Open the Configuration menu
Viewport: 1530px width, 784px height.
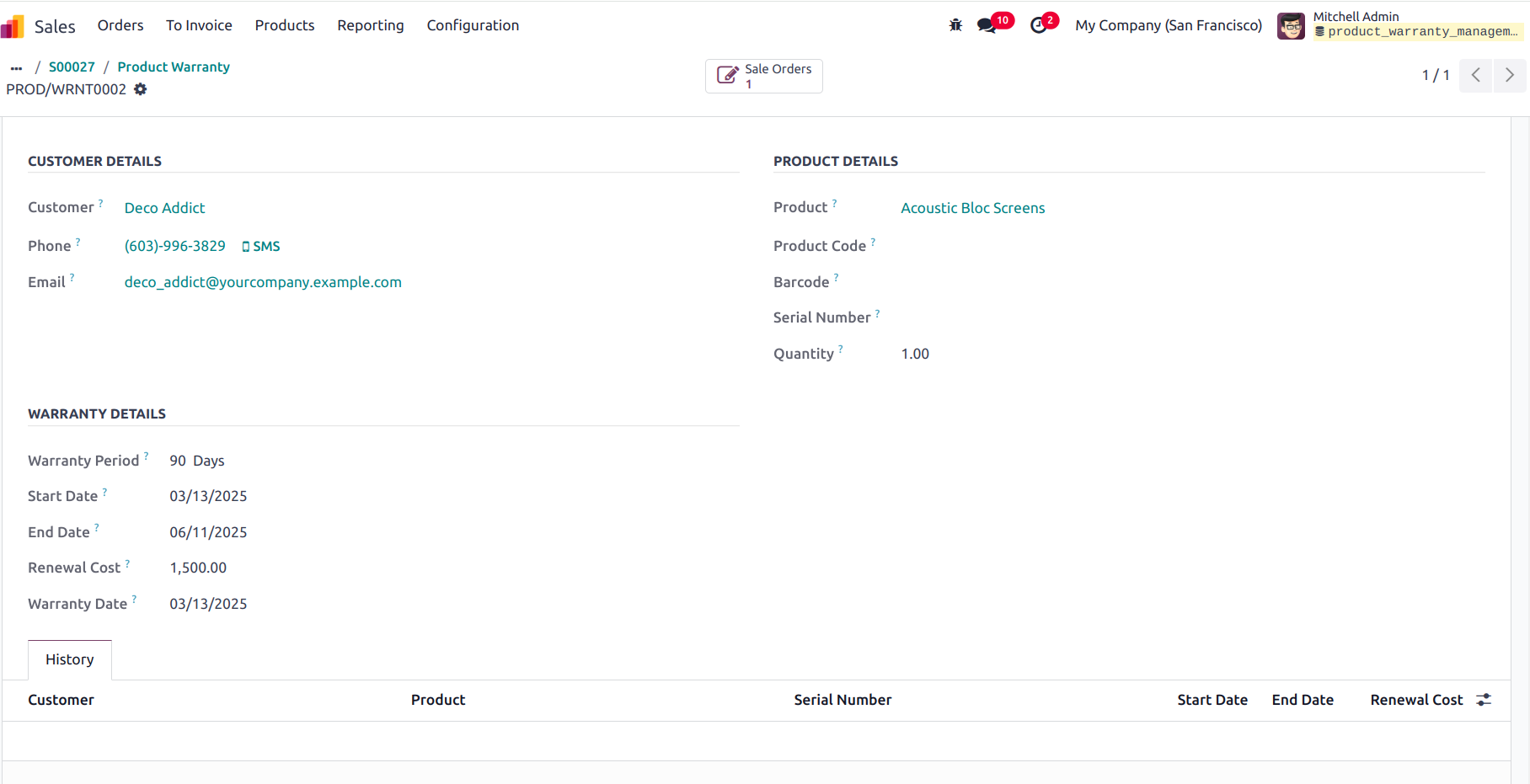coord(473,25)
